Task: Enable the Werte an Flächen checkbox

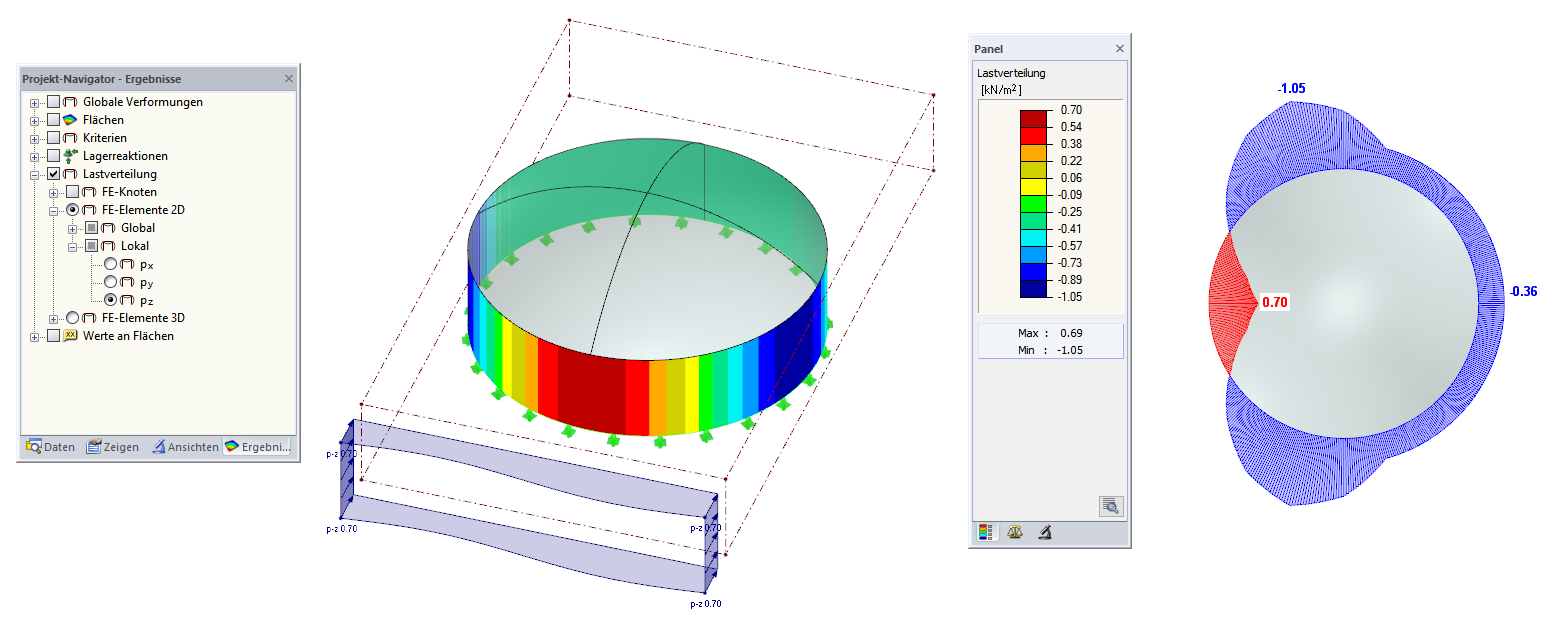Action: [54, 336]
